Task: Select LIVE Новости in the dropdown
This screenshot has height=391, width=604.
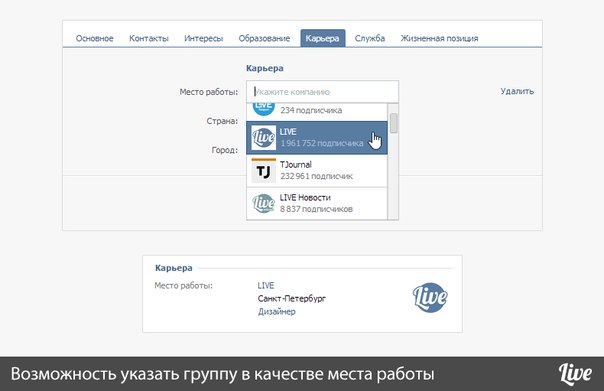Action: [317, 203]
